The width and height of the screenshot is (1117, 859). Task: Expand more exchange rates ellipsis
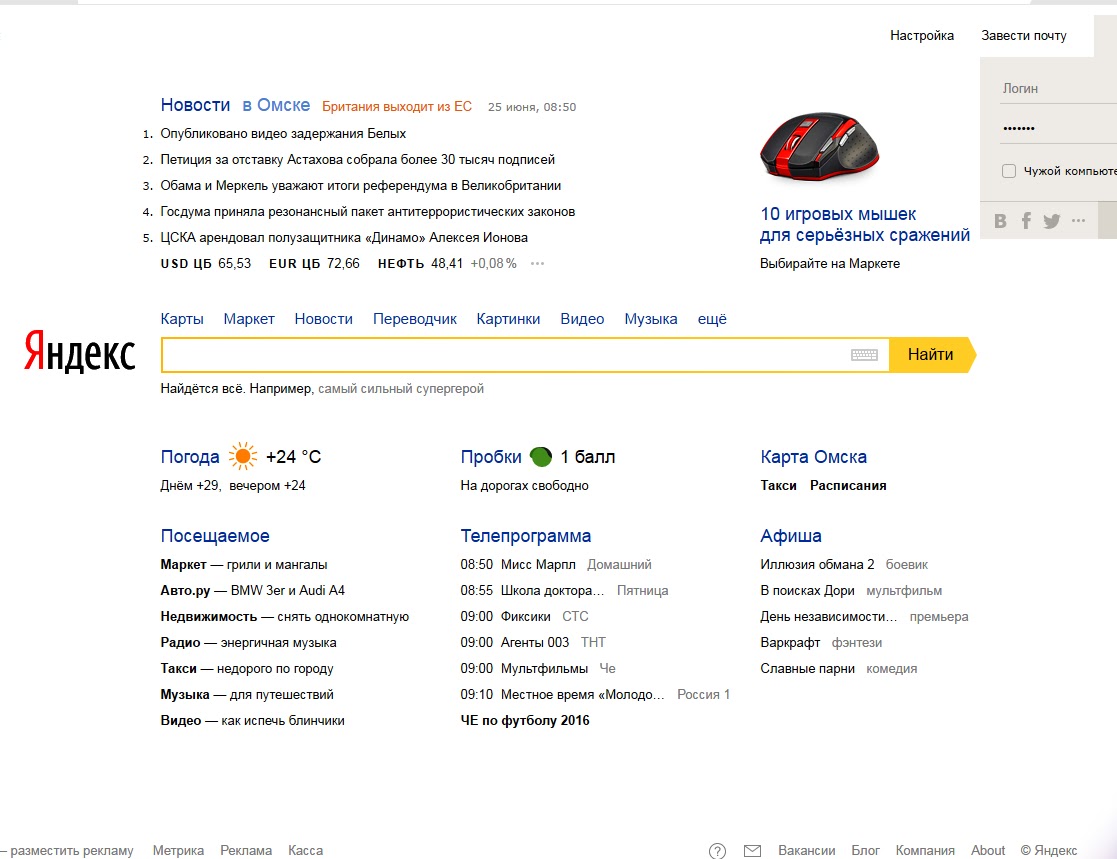pos(537,264)
